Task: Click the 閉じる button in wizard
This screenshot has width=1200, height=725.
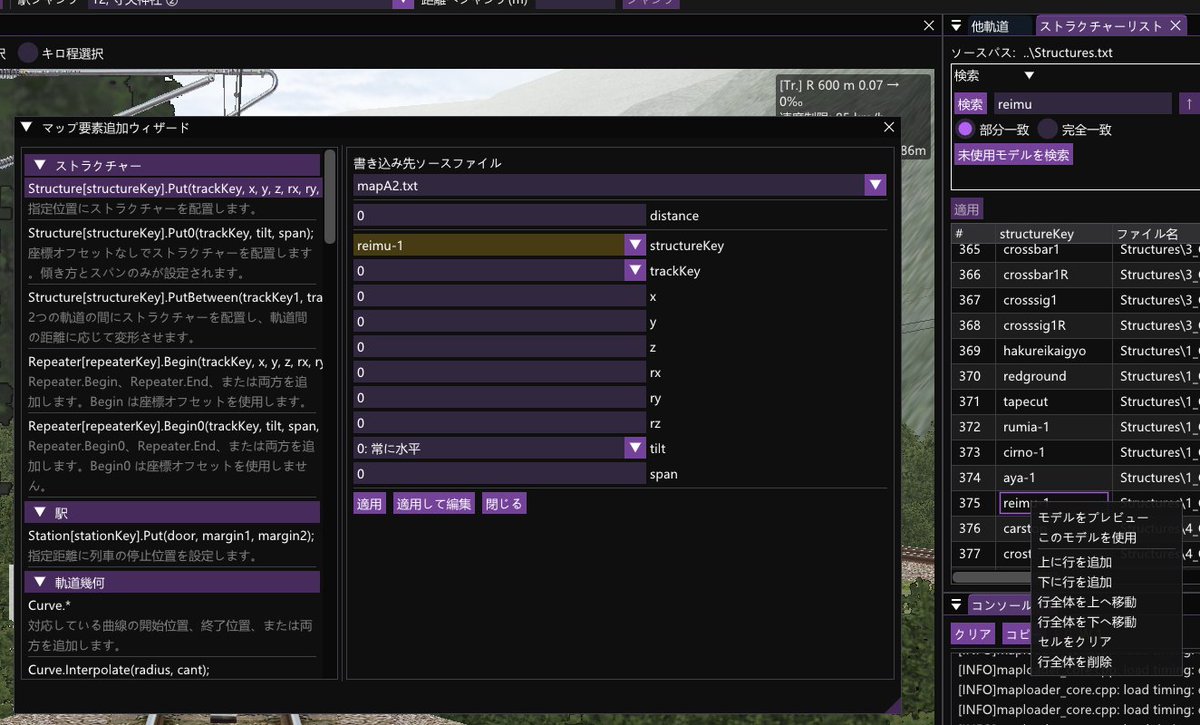Action: click(504, 503)
